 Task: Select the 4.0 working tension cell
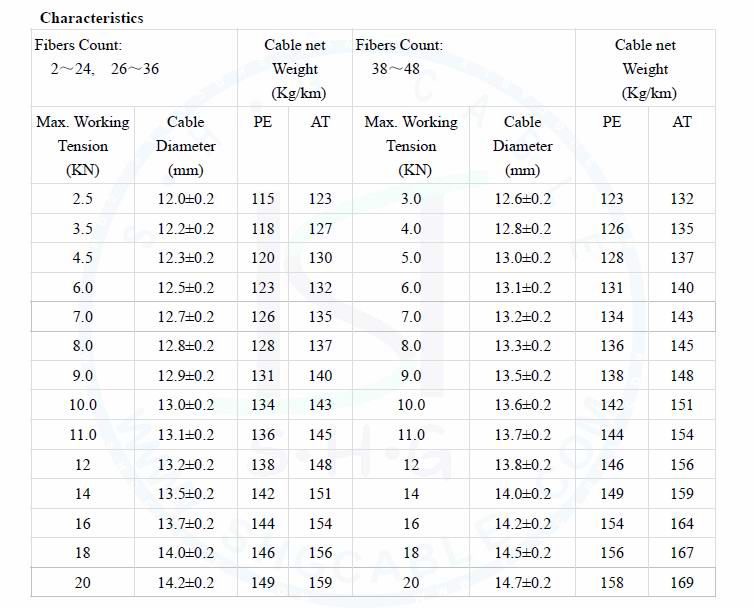tap(411, 229)
